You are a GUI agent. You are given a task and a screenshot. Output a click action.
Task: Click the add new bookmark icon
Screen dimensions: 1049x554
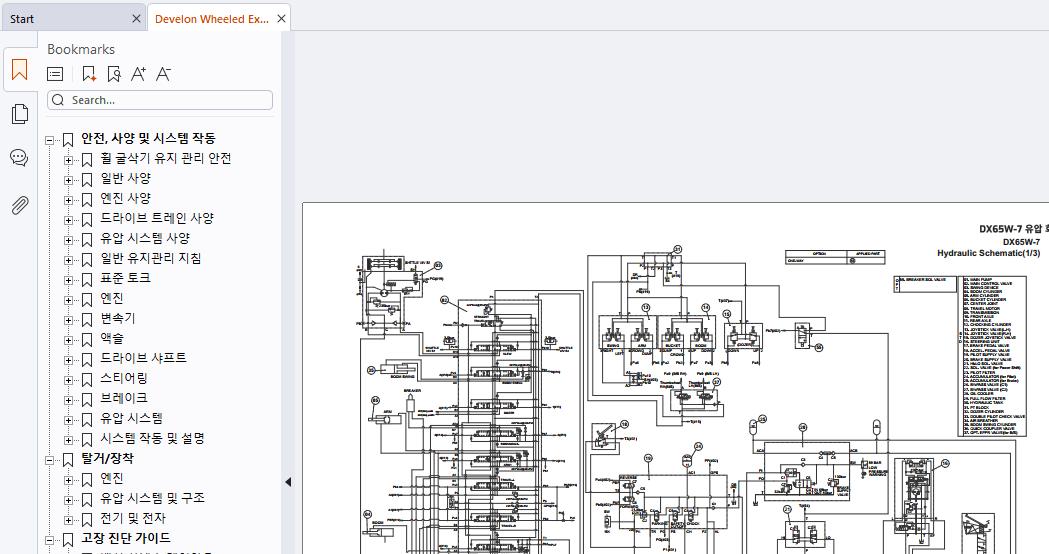89,74
